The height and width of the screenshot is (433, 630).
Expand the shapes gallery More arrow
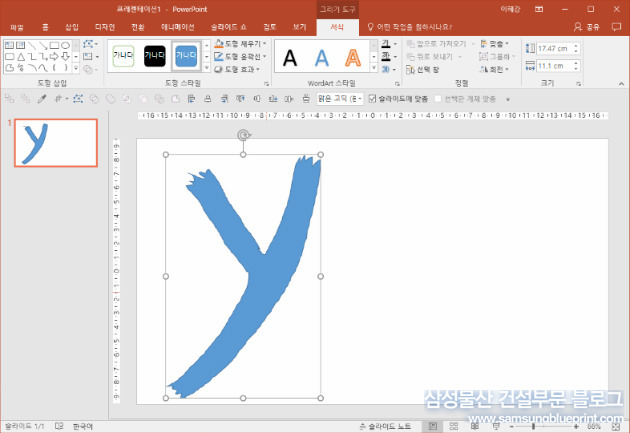pos(76,68)
